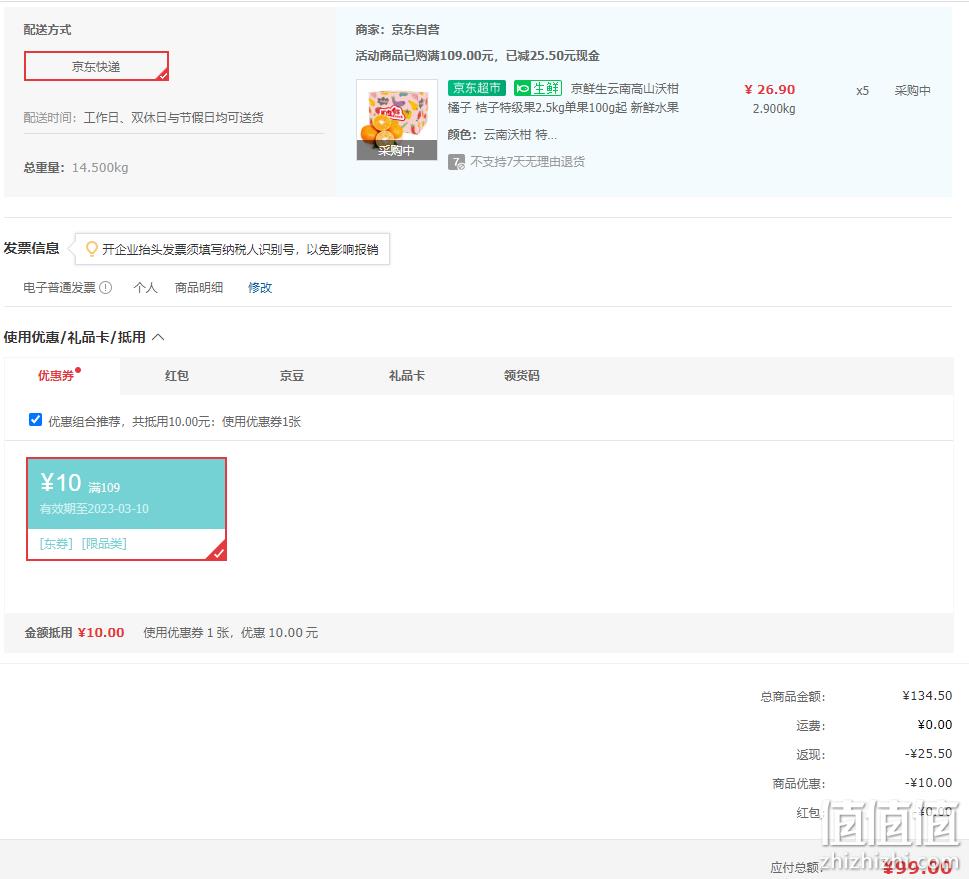Click the 生鲜 fresh badge icon
969x879 pixels.
[x=538, y=88]
